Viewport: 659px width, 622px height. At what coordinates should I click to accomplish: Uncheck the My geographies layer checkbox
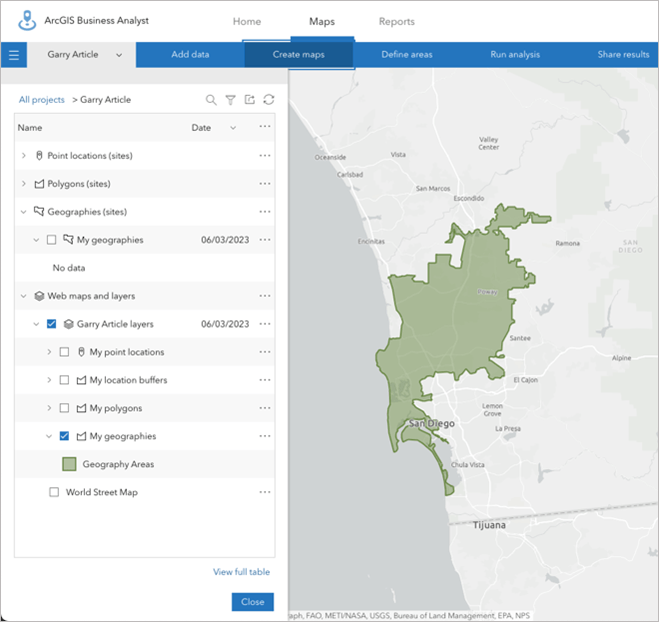(x=64, y=436)
